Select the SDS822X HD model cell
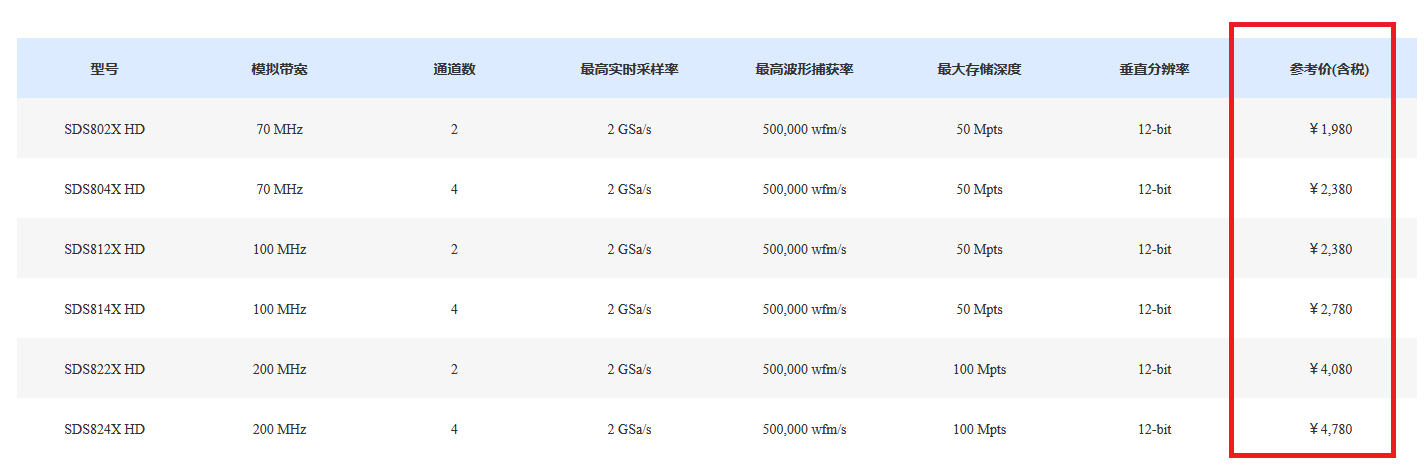The height and width of the screenshot is (467, 1424). (x=104, y=369)
